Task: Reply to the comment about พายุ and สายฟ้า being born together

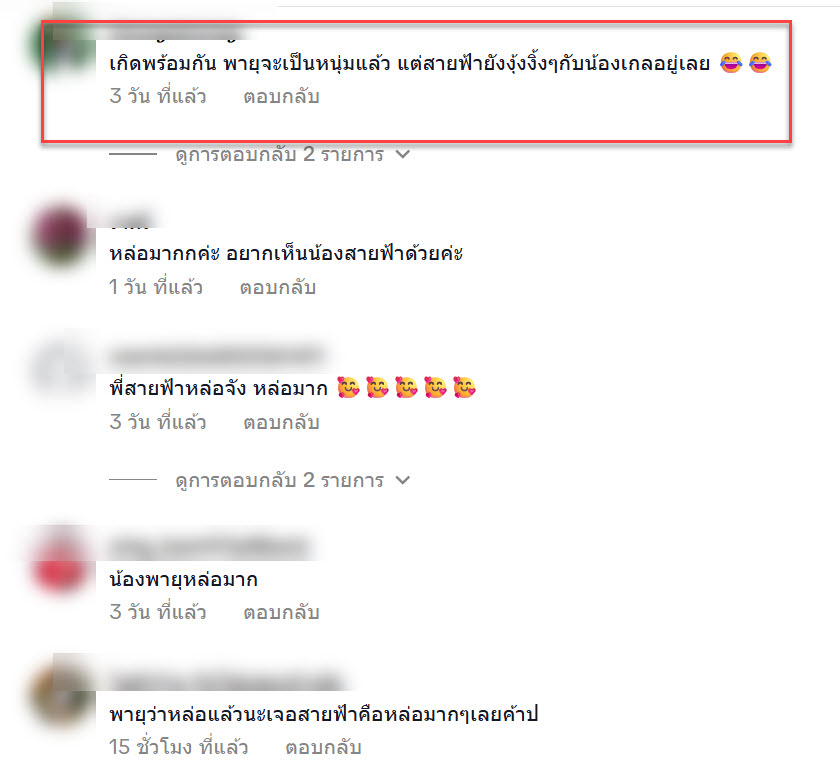Action: [281, 97]
